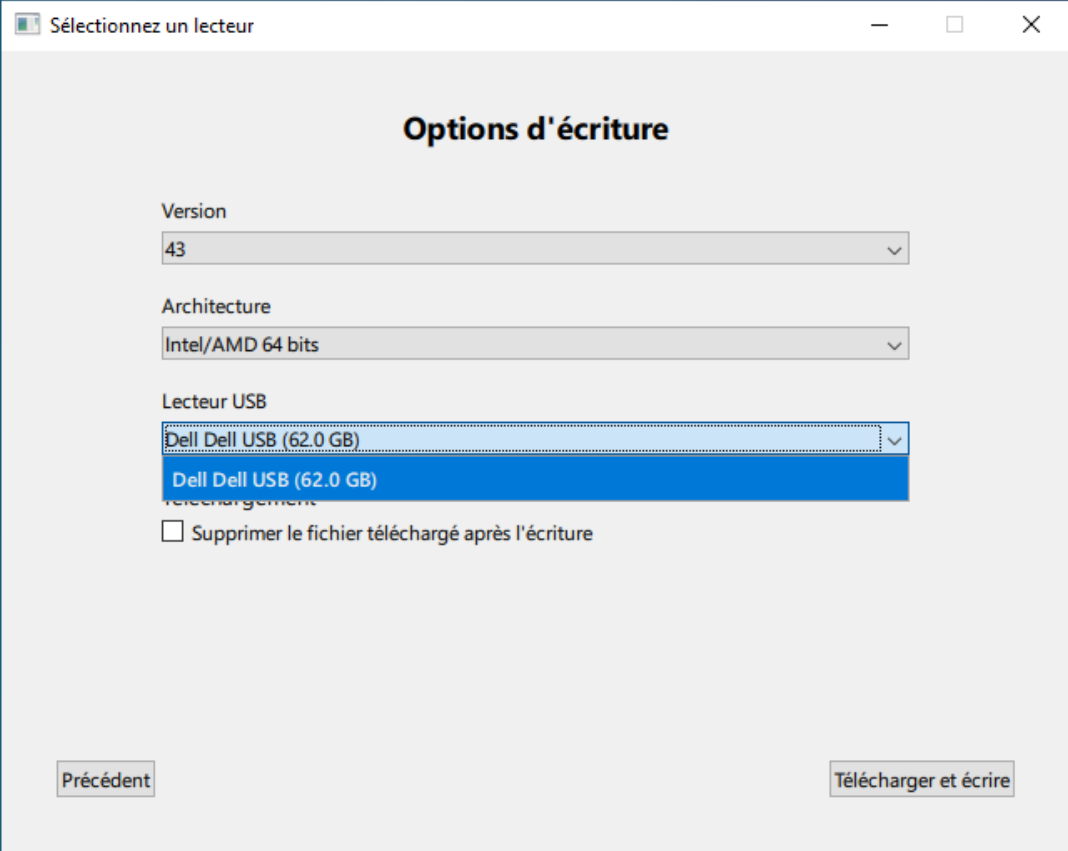Click the Architecture label text

click(216, 306)
